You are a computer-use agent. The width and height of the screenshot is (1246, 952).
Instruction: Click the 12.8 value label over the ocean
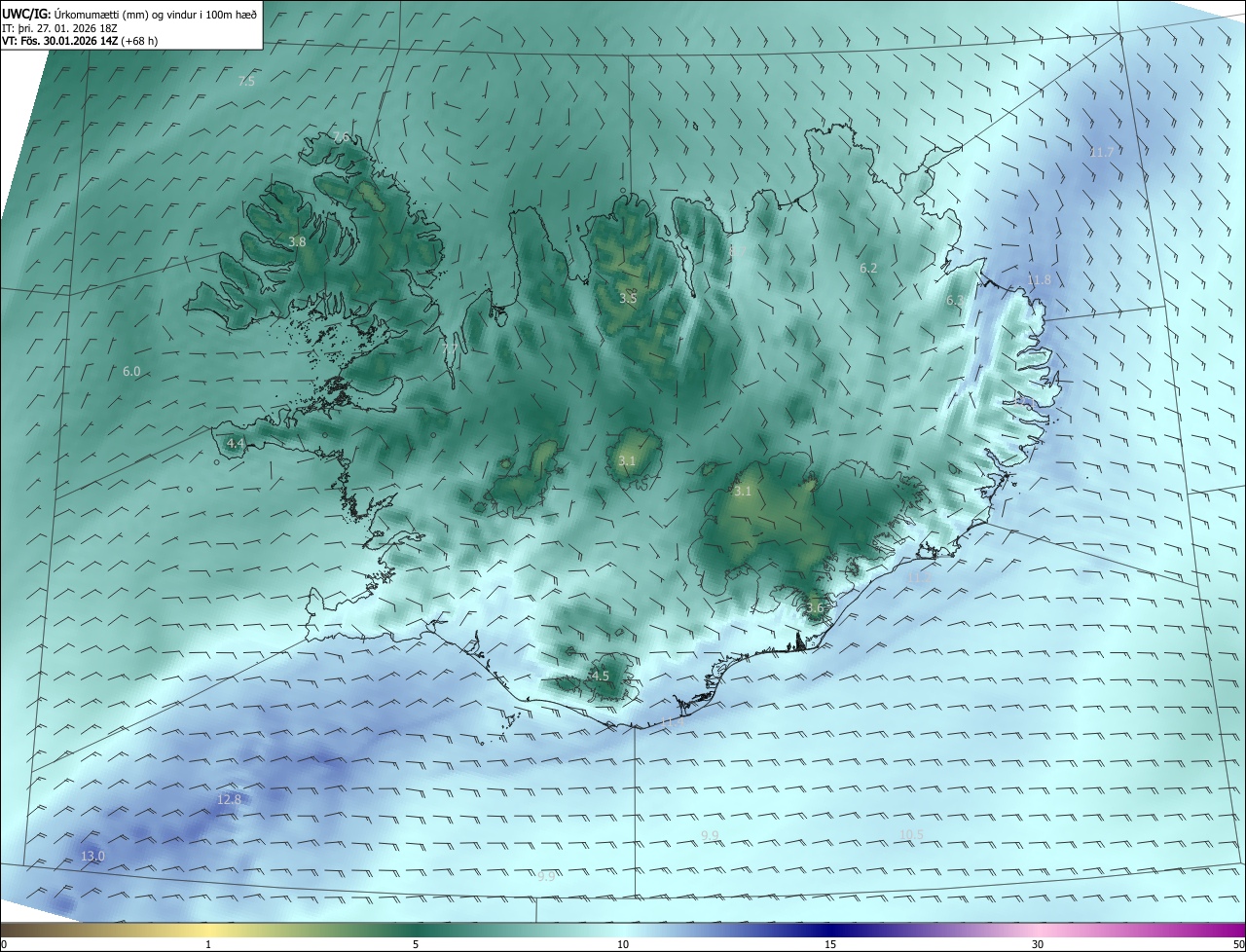click(228, 800)
